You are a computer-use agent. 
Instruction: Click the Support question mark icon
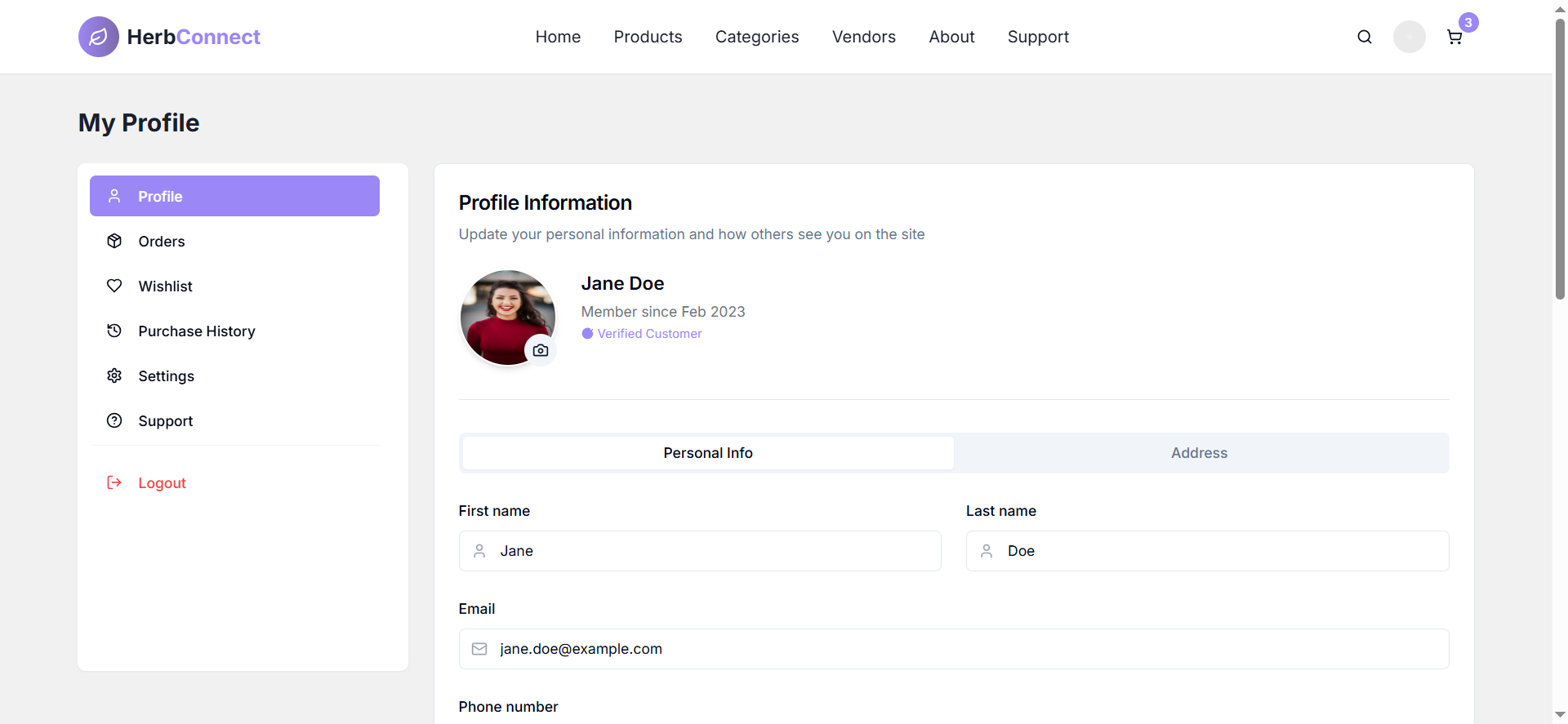tap(114, 420)
